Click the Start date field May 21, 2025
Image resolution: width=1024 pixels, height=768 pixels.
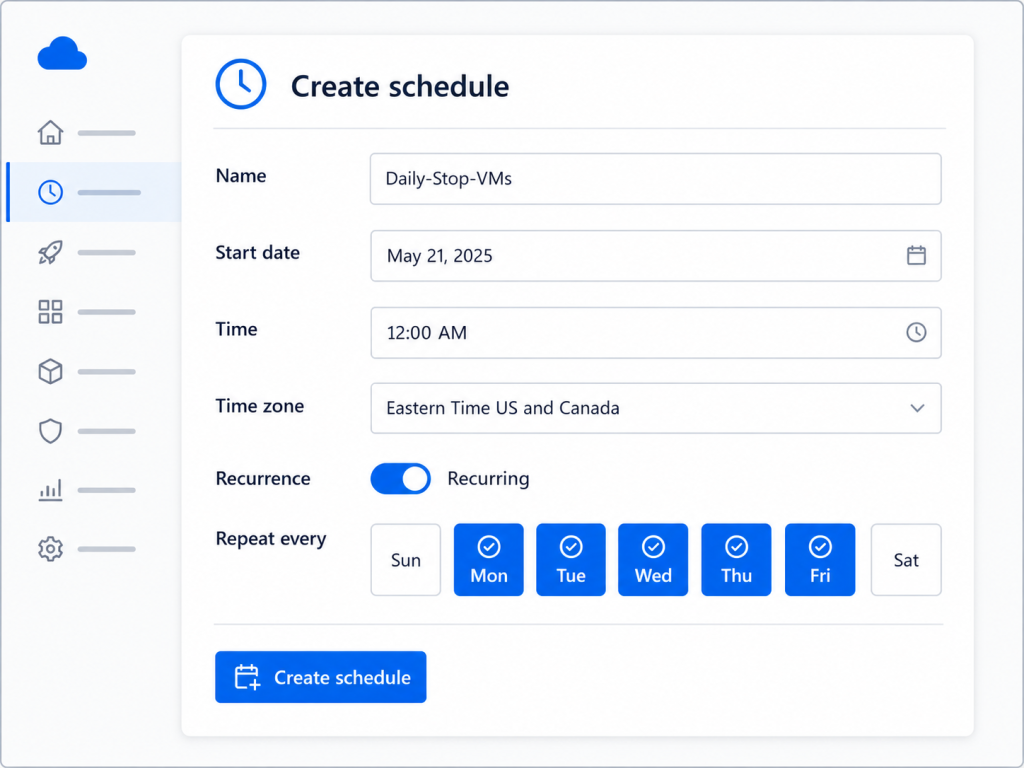tap(656, 255)
